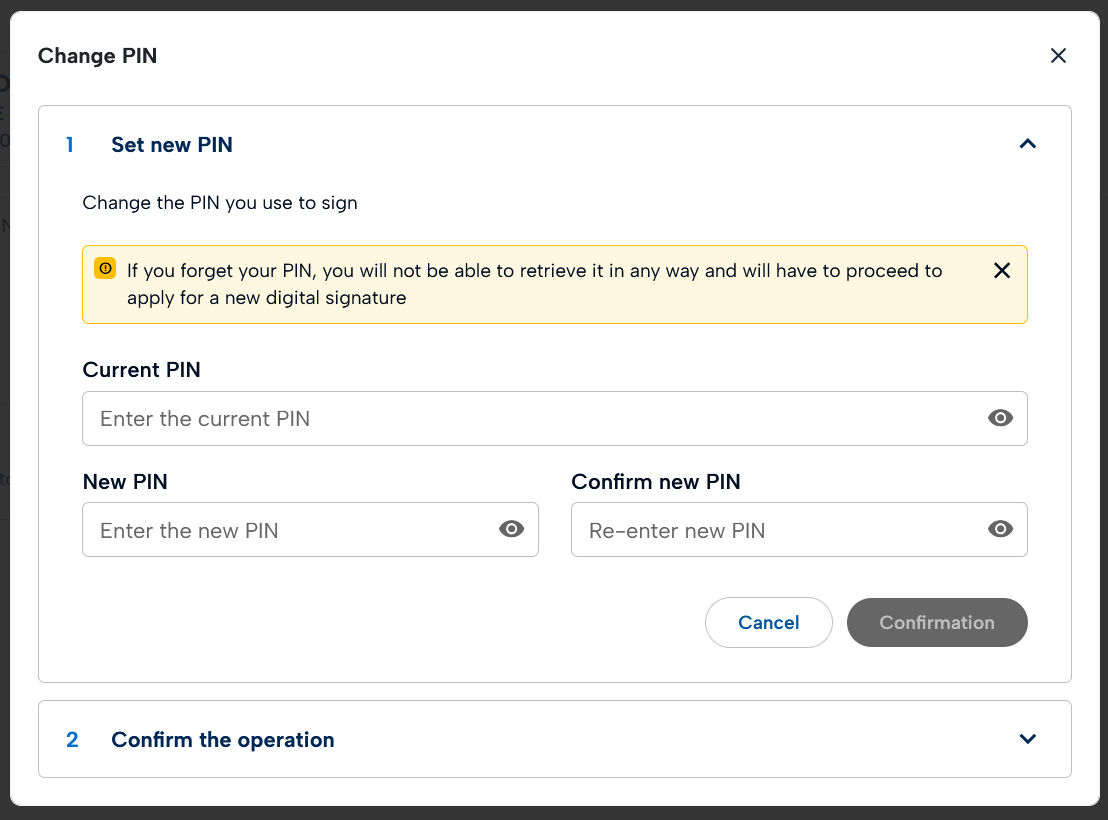The width and height of the screenshot is (1108, 820).
Task: Select the Re-enter new PIN field
Action: click(x=780, y=530)
